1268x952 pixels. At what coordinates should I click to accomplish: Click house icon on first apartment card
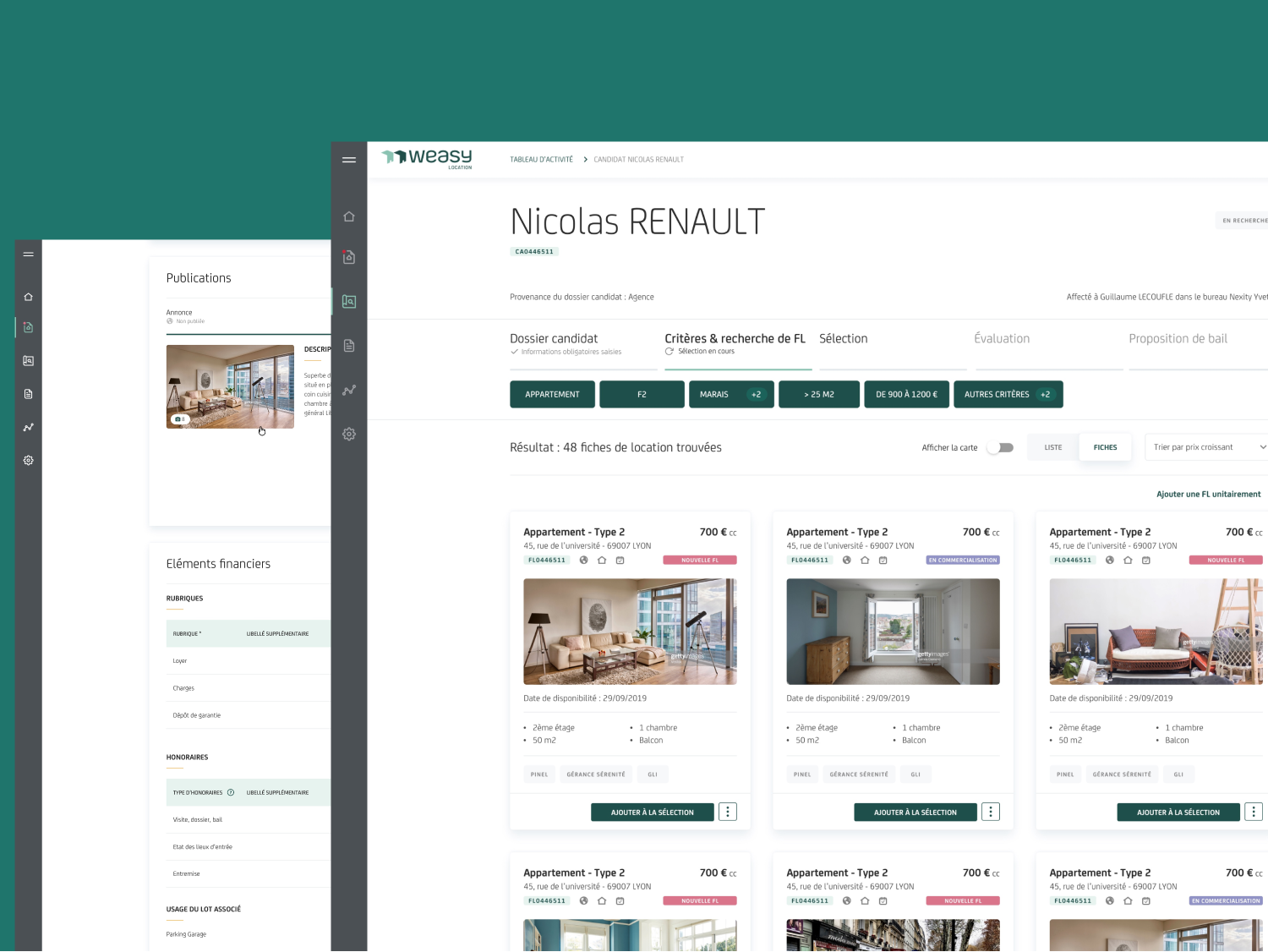point(602,560)
